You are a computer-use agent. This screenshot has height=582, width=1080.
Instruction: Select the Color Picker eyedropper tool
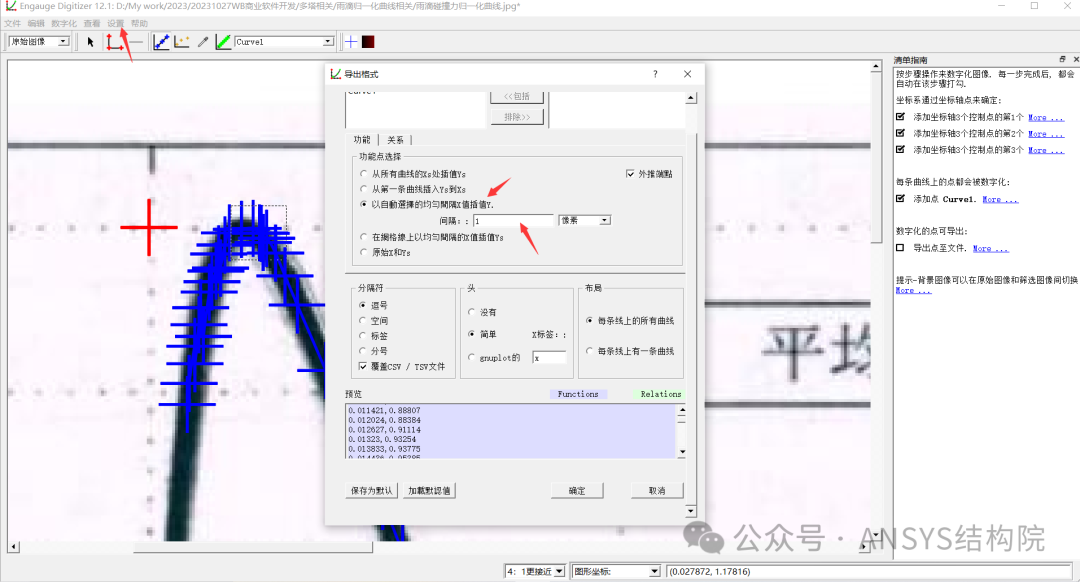click(x=202, y=42)
